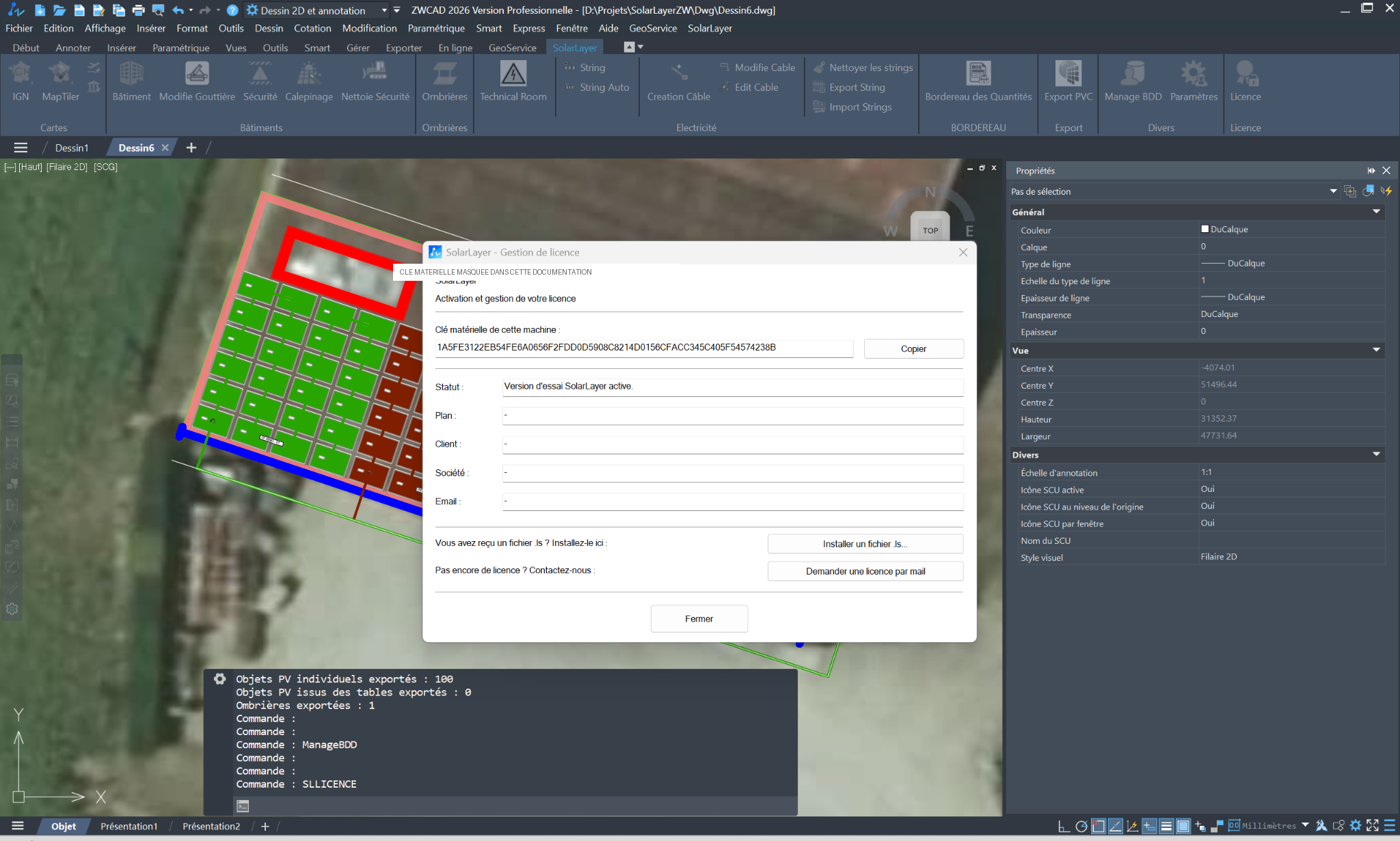1400x841 pixels.
Task: Click the TOP face of view cube
Action: pos(930,230)
